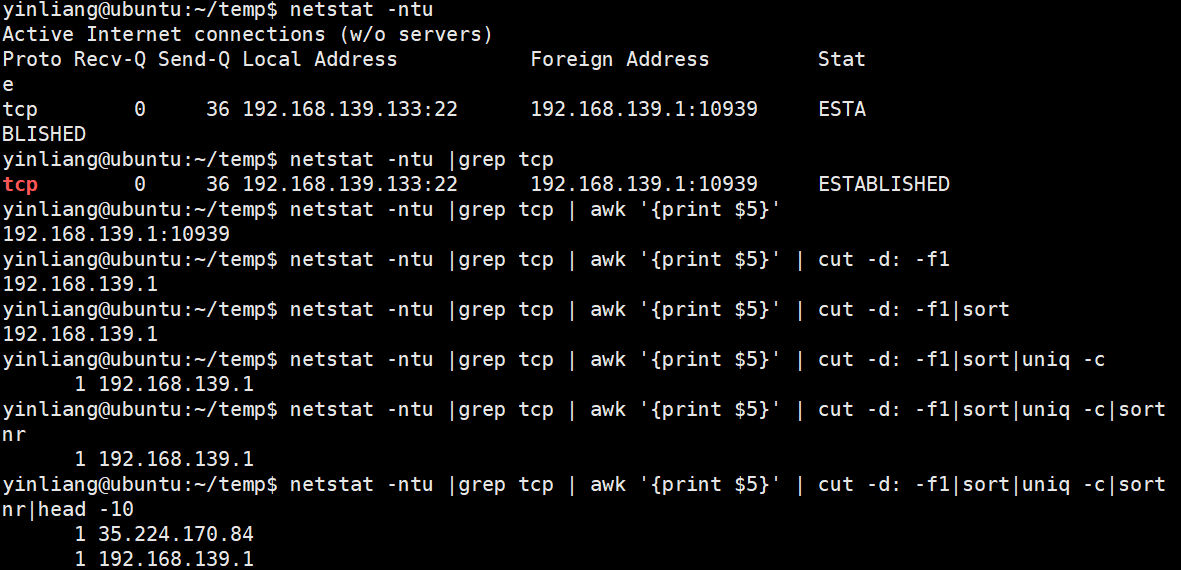Click the 192.168.139.133:22 address in first output
The height and width of the screenshot is (570, 1181).
[x=350, y=110]
